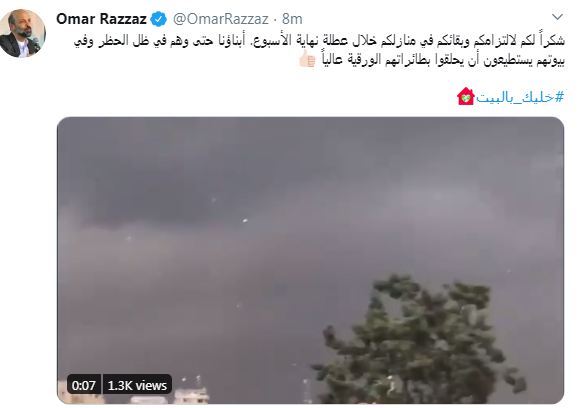Play the embedded sky video
This screenshot has width=578, height=408.
click(x=310, y=260)
